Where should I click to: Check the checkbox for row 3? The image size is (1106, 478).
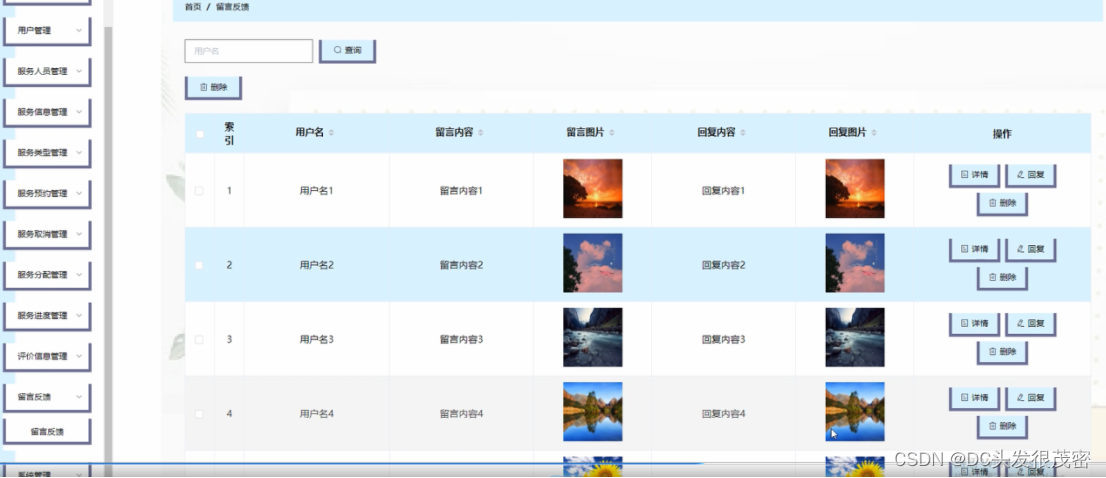tap(199, 340)
